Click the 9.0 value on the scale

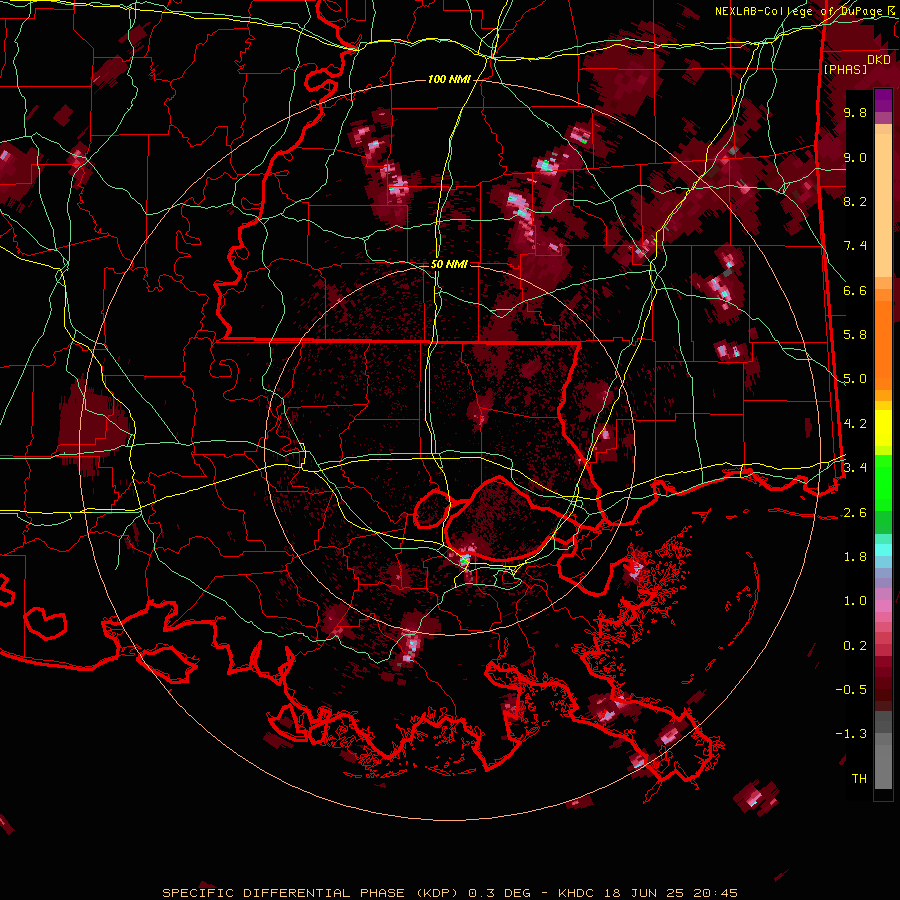click(x=855, y=157)
